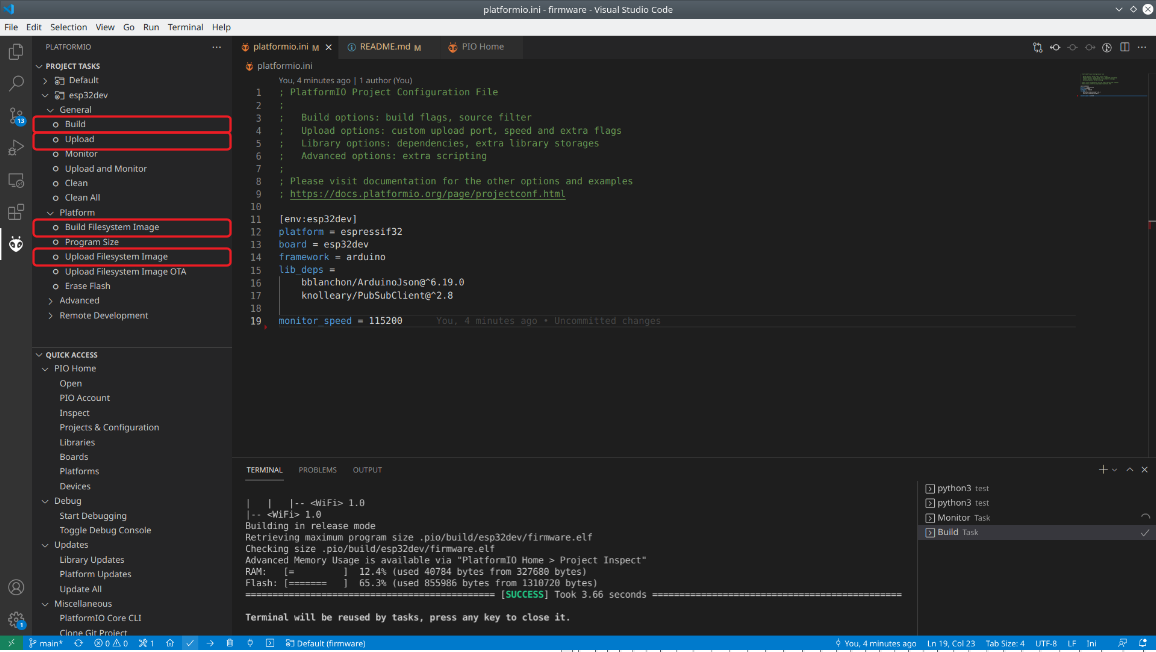Viewport: 1156px width, 652px height.
Task: Expand the Default task folder
Action: pos(45,80)
